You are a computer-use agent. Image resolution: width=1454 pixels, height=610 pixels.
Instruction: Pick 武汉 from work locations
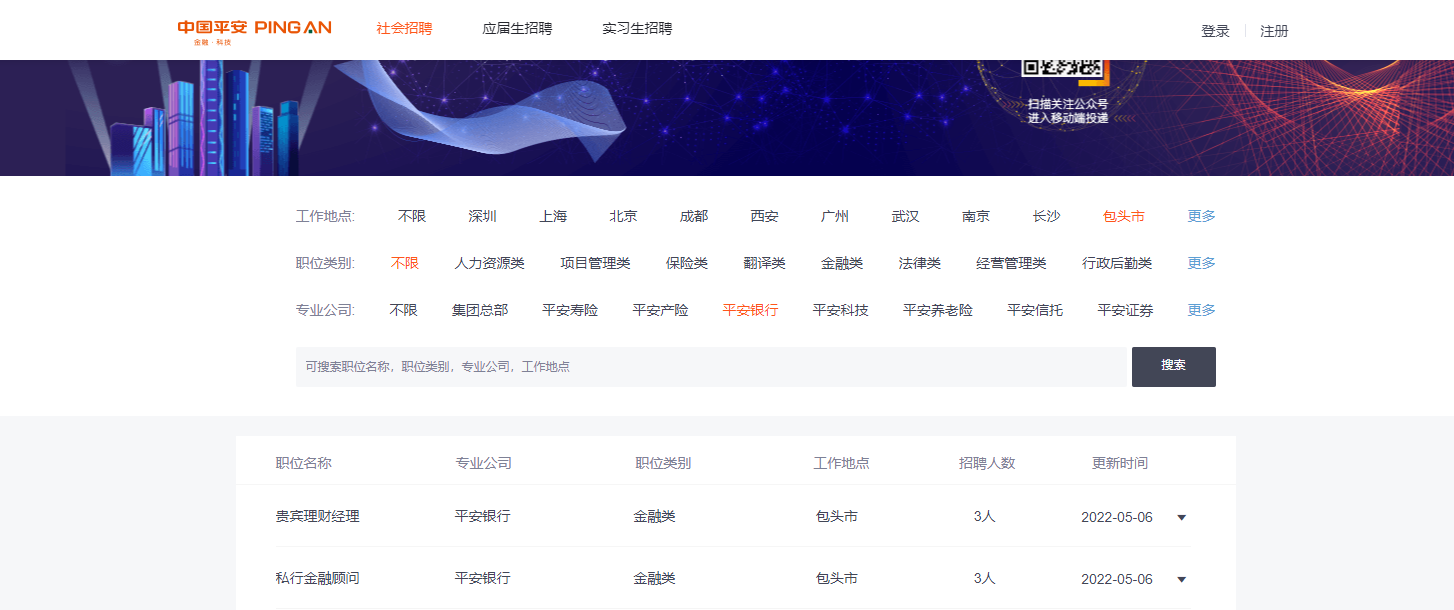906,216
